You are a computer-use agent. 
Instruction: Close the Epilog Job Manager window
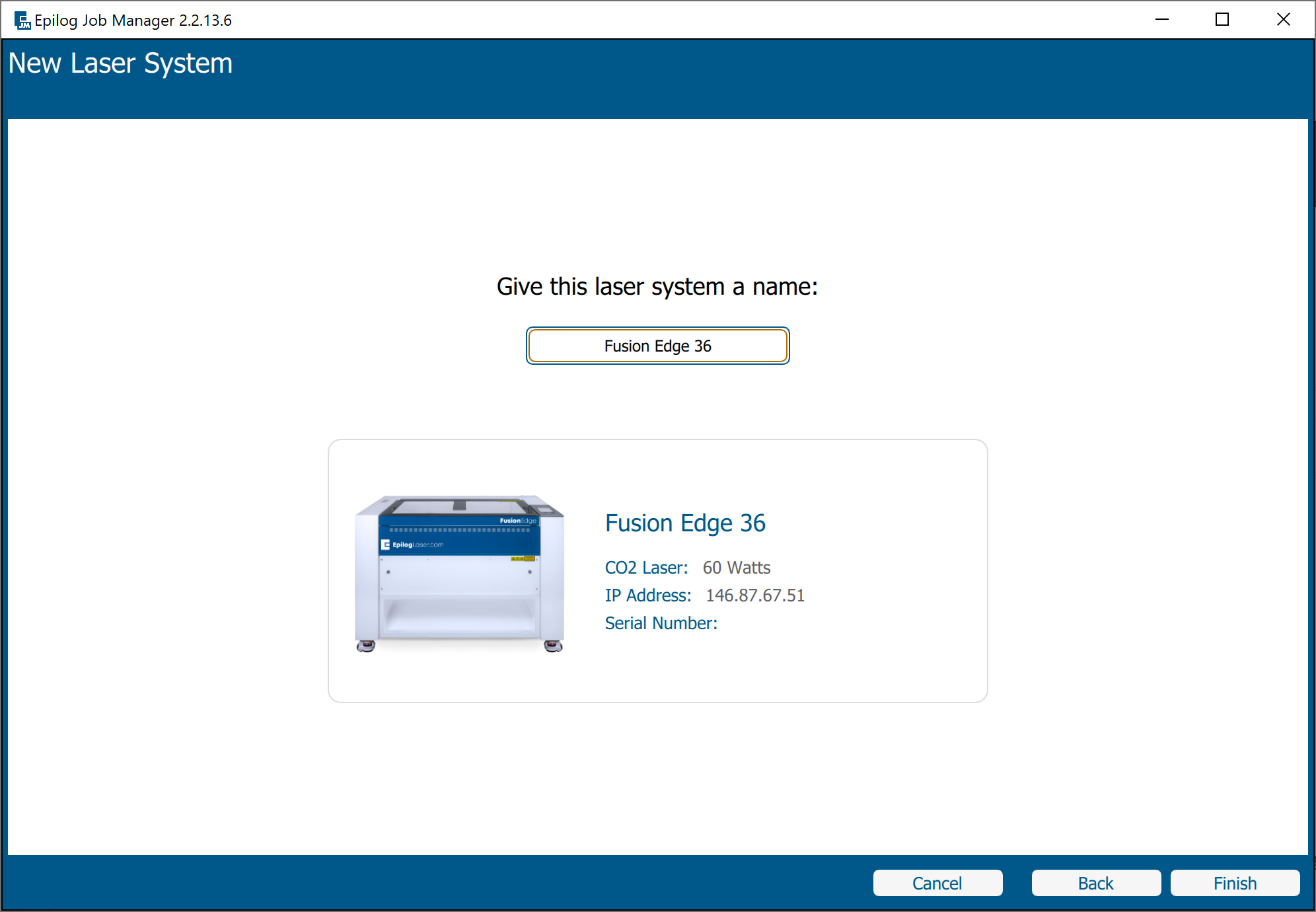(x=1283, y=20)
